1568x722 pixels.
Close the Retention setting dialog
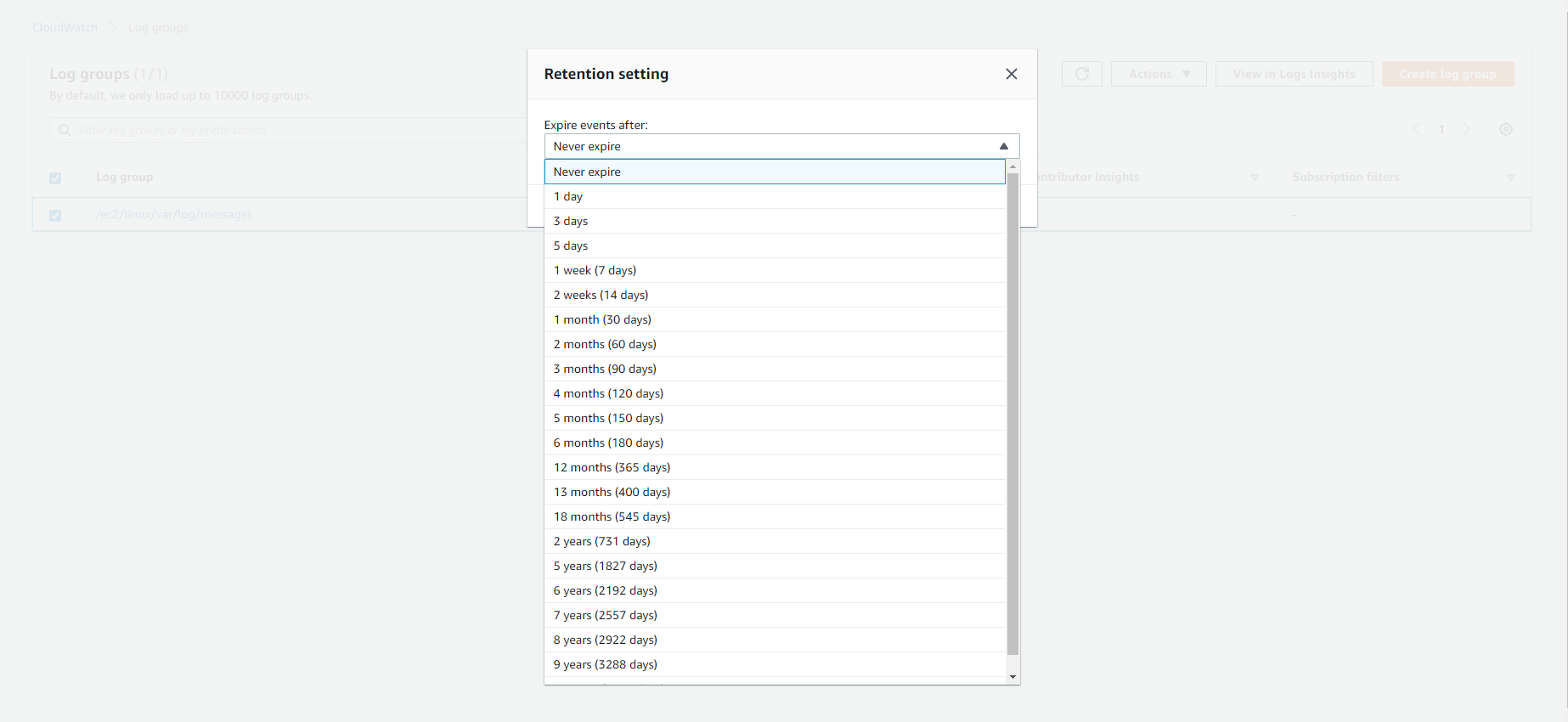point(1011,74)
